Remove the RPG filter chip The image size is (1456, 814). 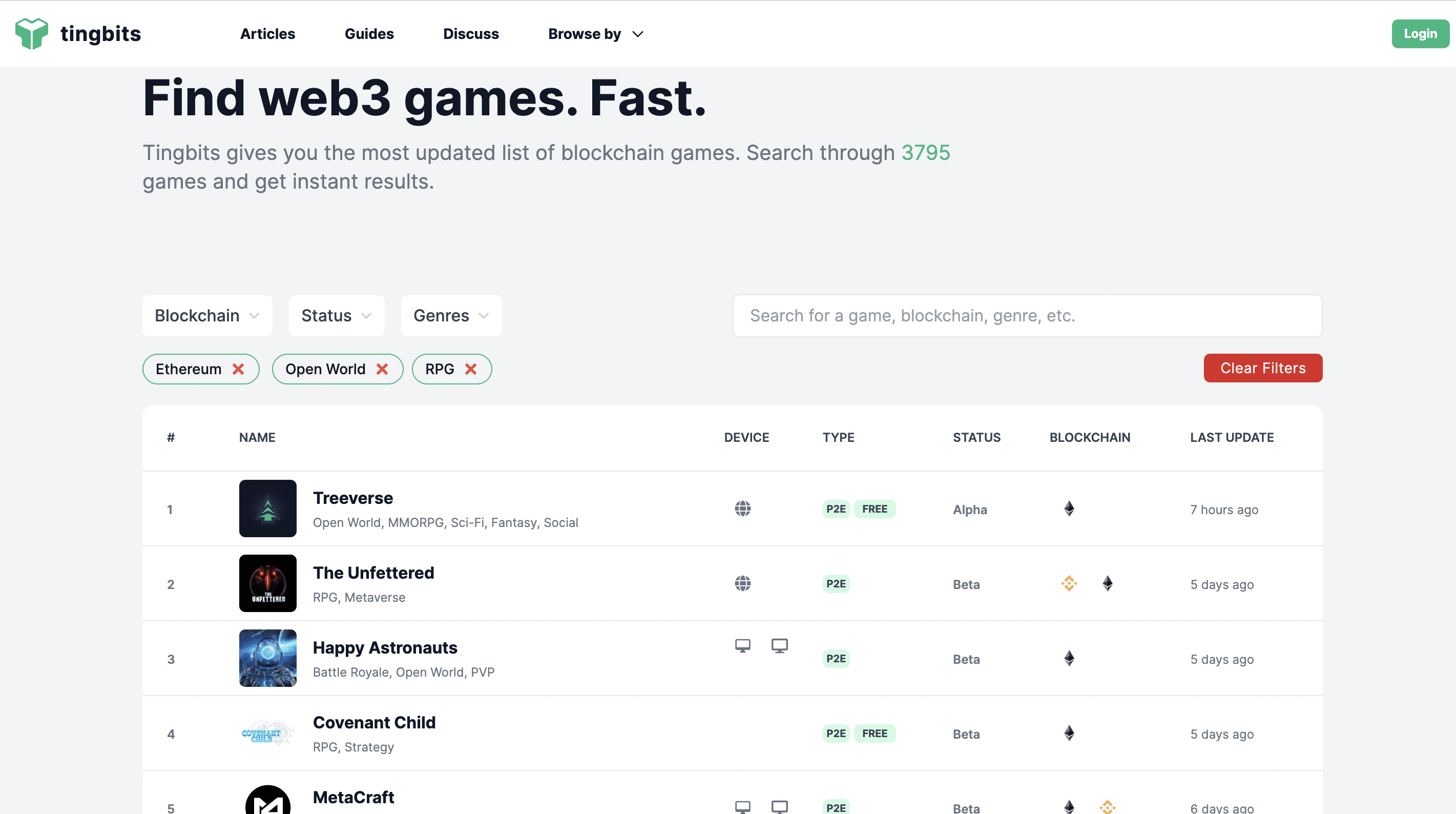pos(471,369)
